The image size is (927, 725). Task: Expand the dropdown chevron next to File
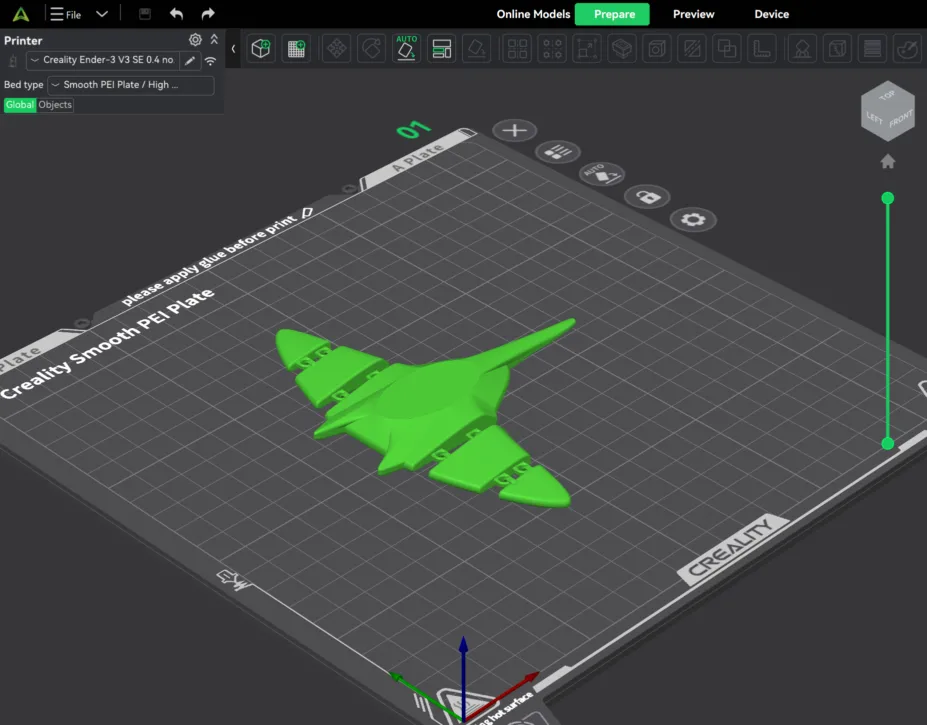click(102, 14)
